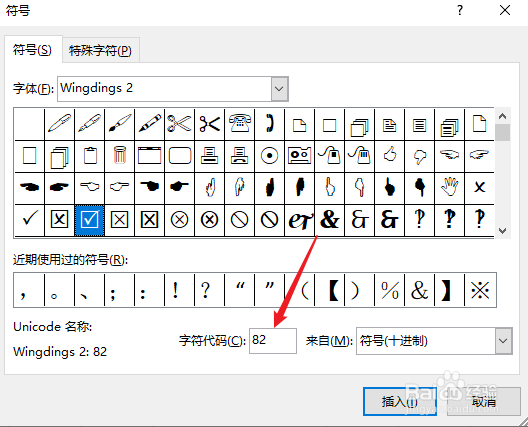The image size is (528, 427).
Task: Open the 字体 font dropdown
Action: click(279, 89)
